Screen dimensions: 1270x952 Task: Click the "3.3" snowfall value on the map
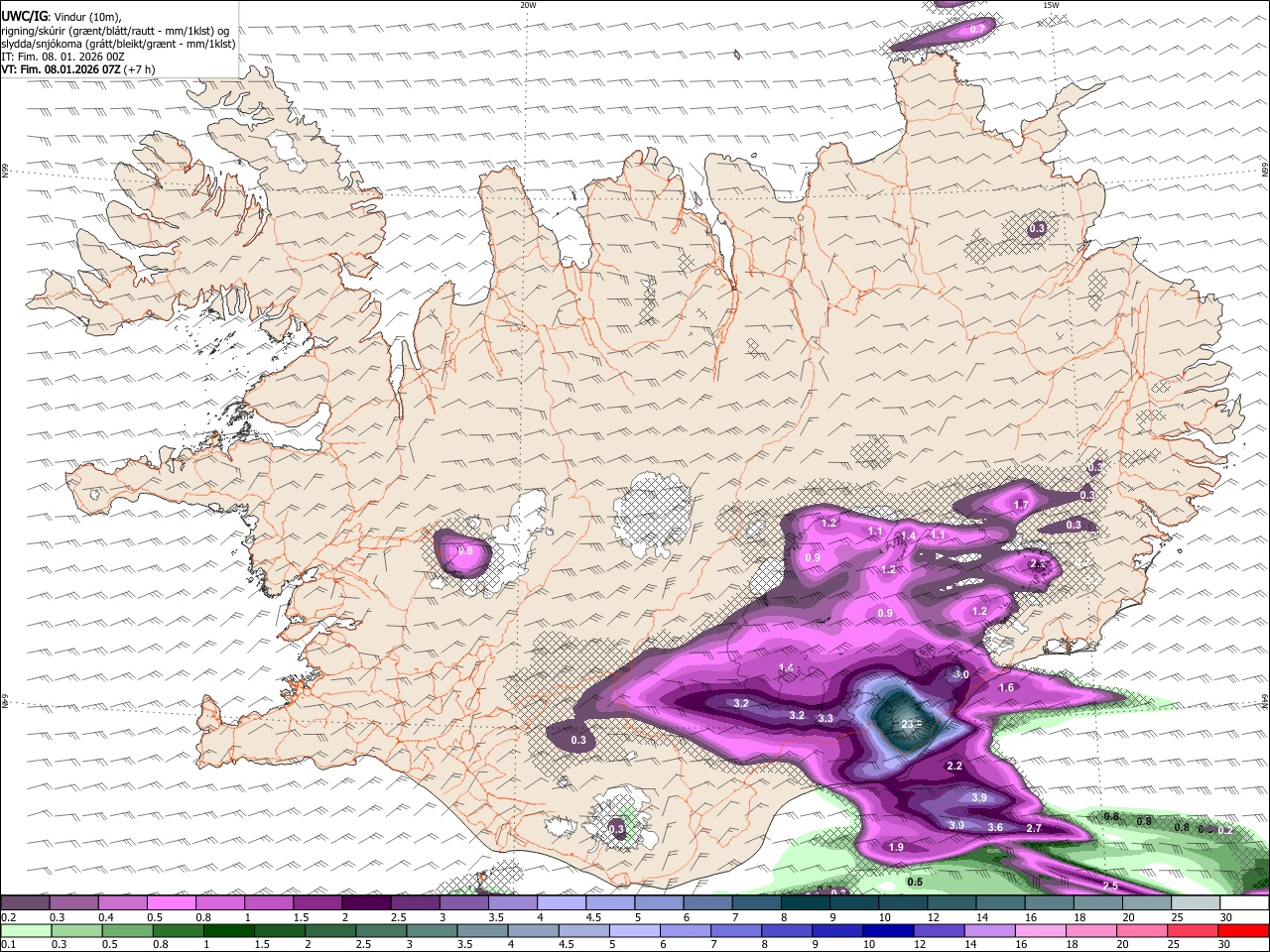click(x=825, y=718)
